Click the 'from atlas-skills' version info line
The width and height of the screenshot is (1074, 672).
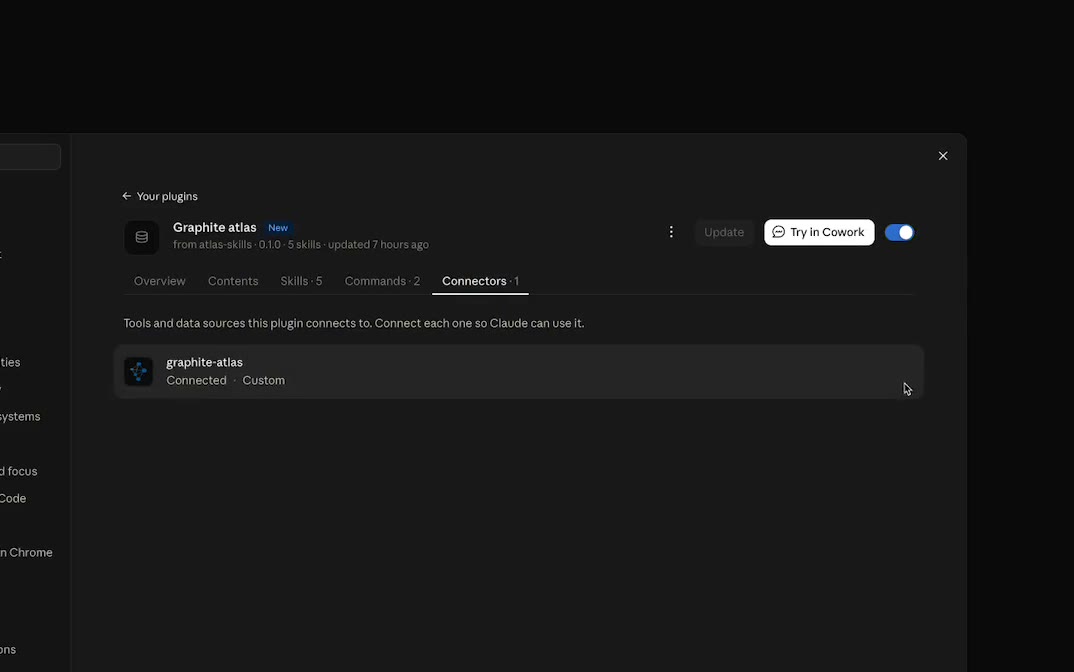(x=301, y=245)
